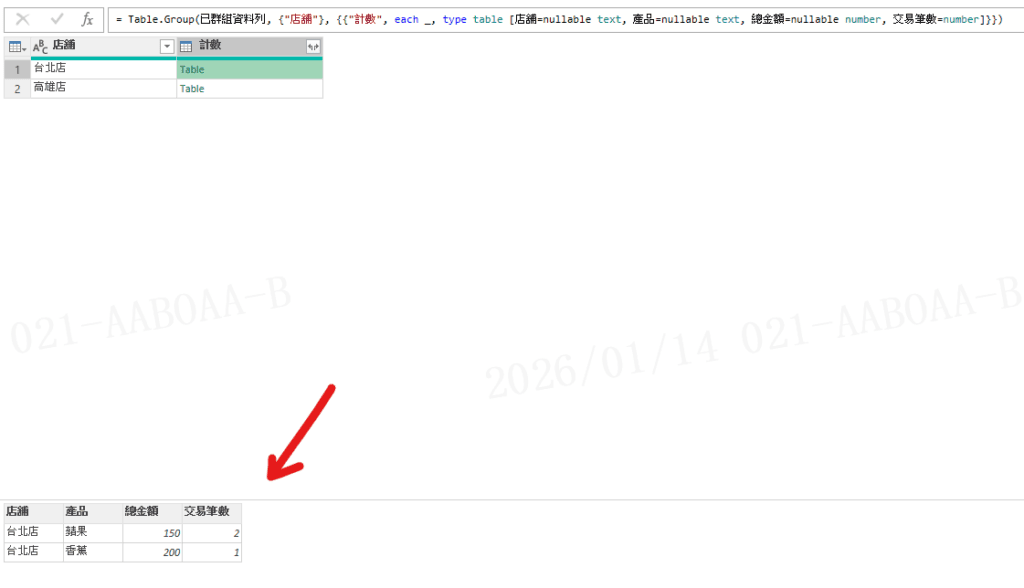This screenshot has width=1024, height=588.
Task: Open the table menu icon at top-left corner
Action: click(17, 47)
